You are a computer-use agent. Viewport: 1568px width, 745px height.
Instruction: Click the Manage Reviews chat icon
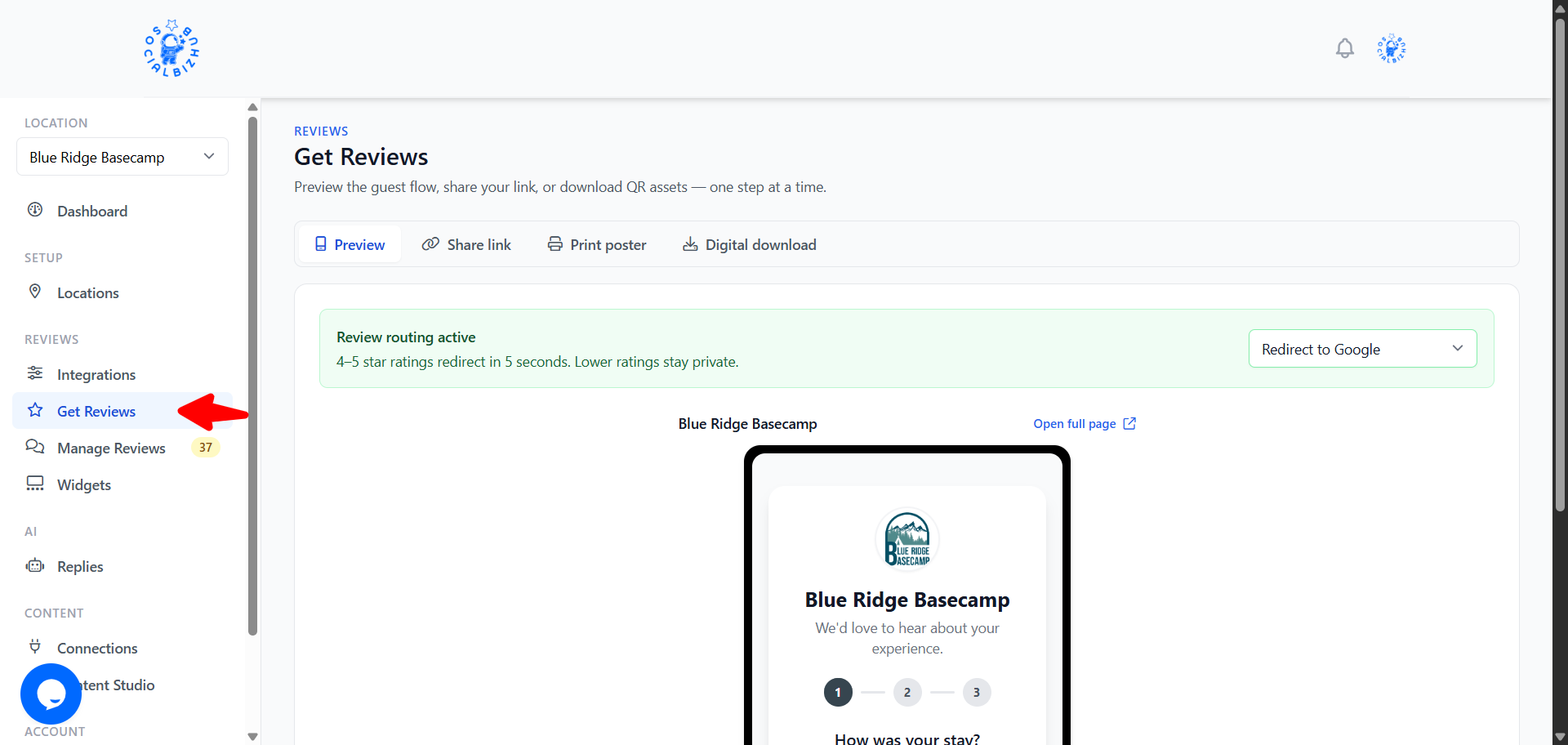(35, 447)
